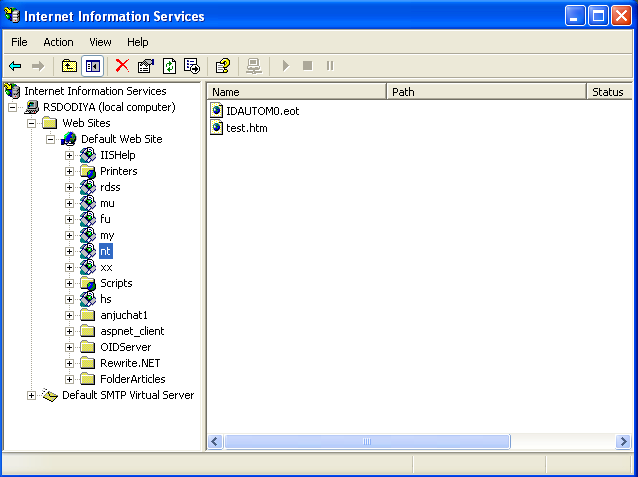Open the View menu
638x477 pixels.
[100, 42]
